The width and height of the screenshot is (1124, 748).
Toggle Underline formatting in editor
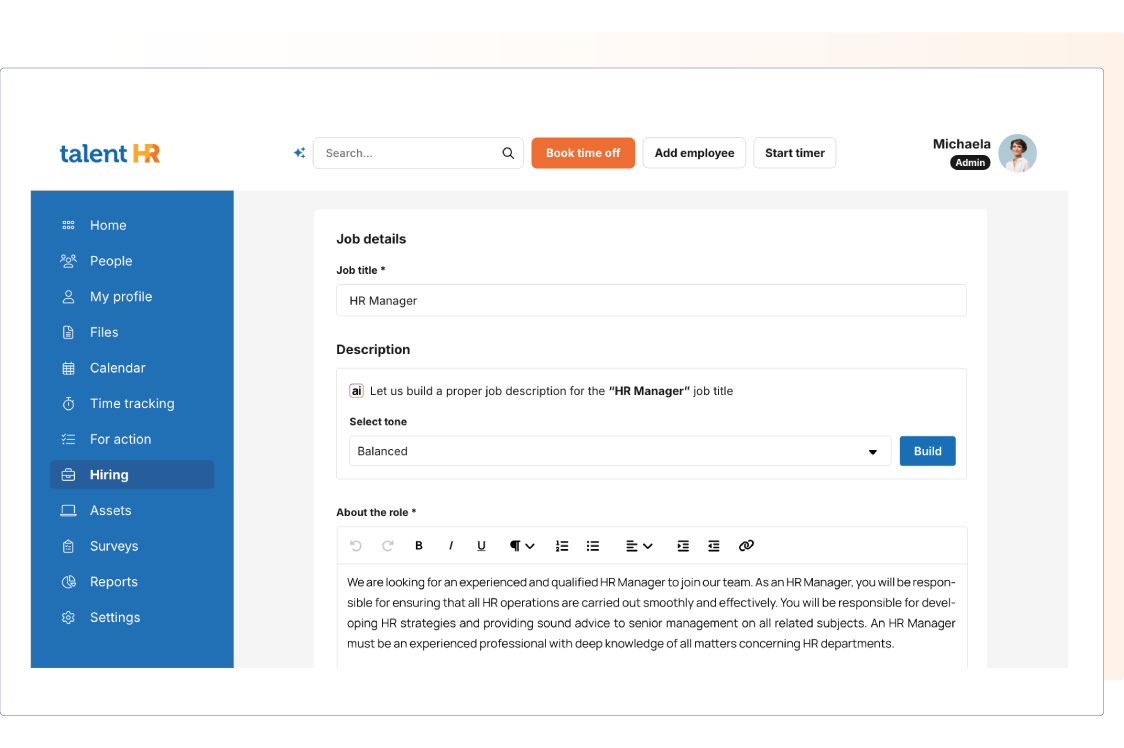pyautogui.click(x=481, y=546)
